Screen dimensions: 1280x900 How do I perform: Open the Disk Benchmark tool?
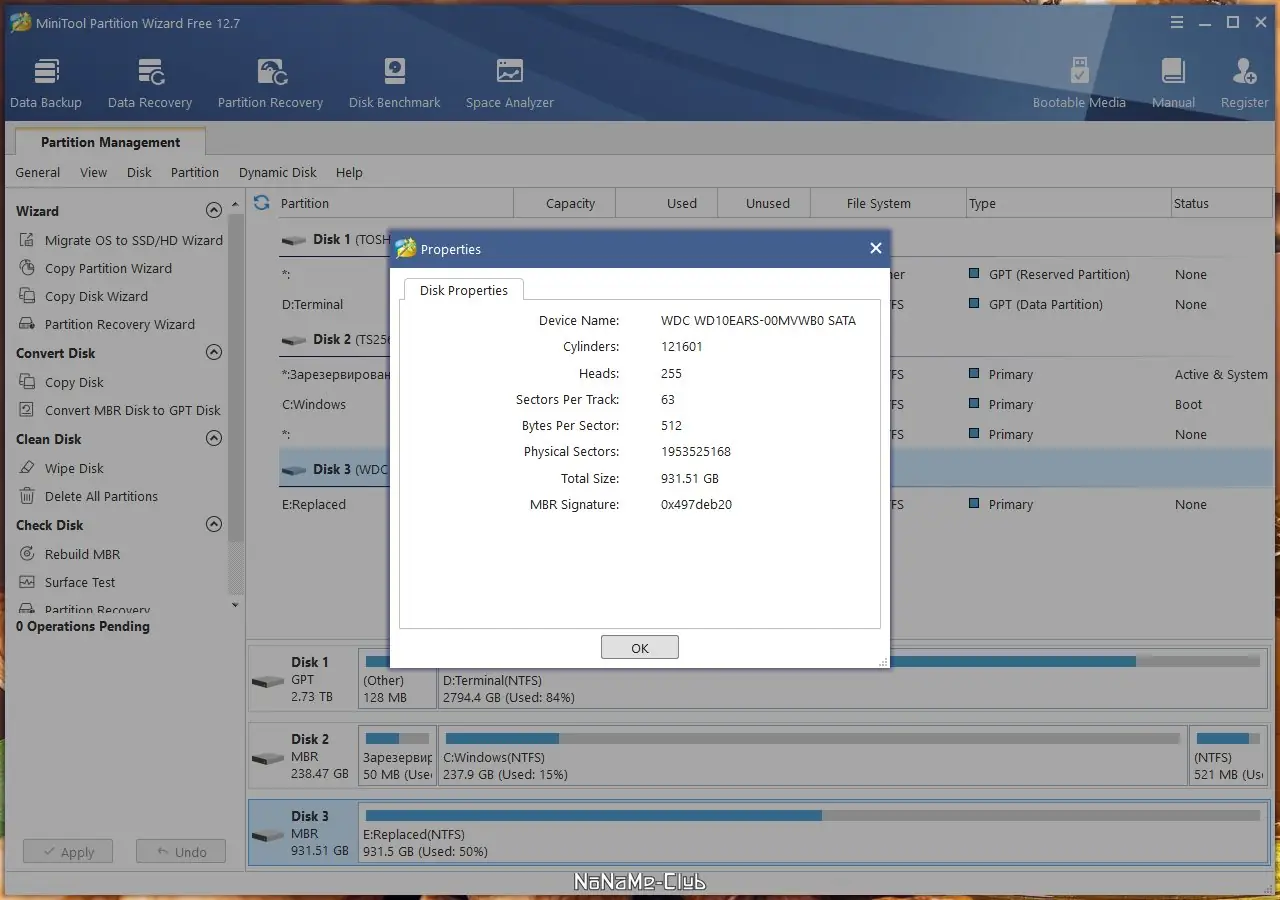click(395, 84)
